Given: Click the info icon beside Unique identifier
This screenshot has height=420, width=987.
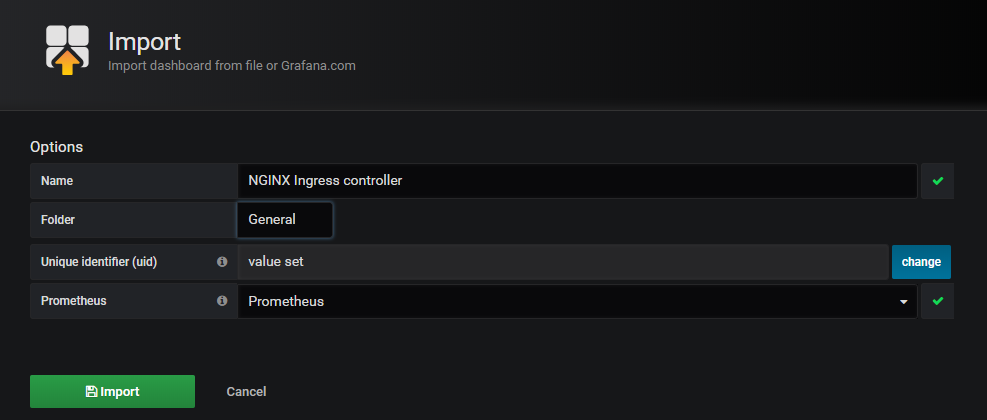Looking at the screenshot, I should click(x=222, y=262).
